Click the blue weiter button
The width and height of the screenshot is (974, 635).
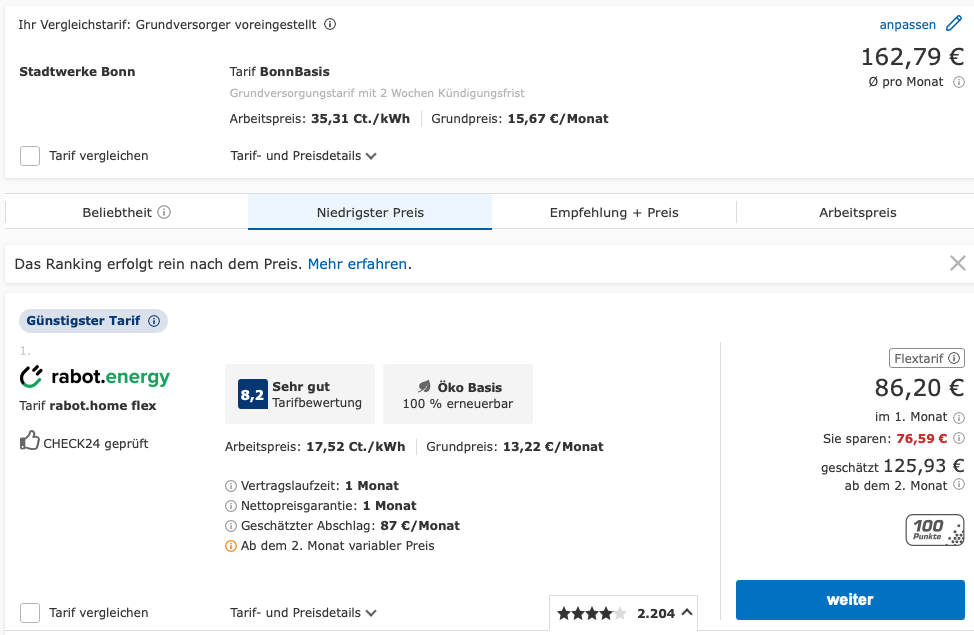[850, 600]
